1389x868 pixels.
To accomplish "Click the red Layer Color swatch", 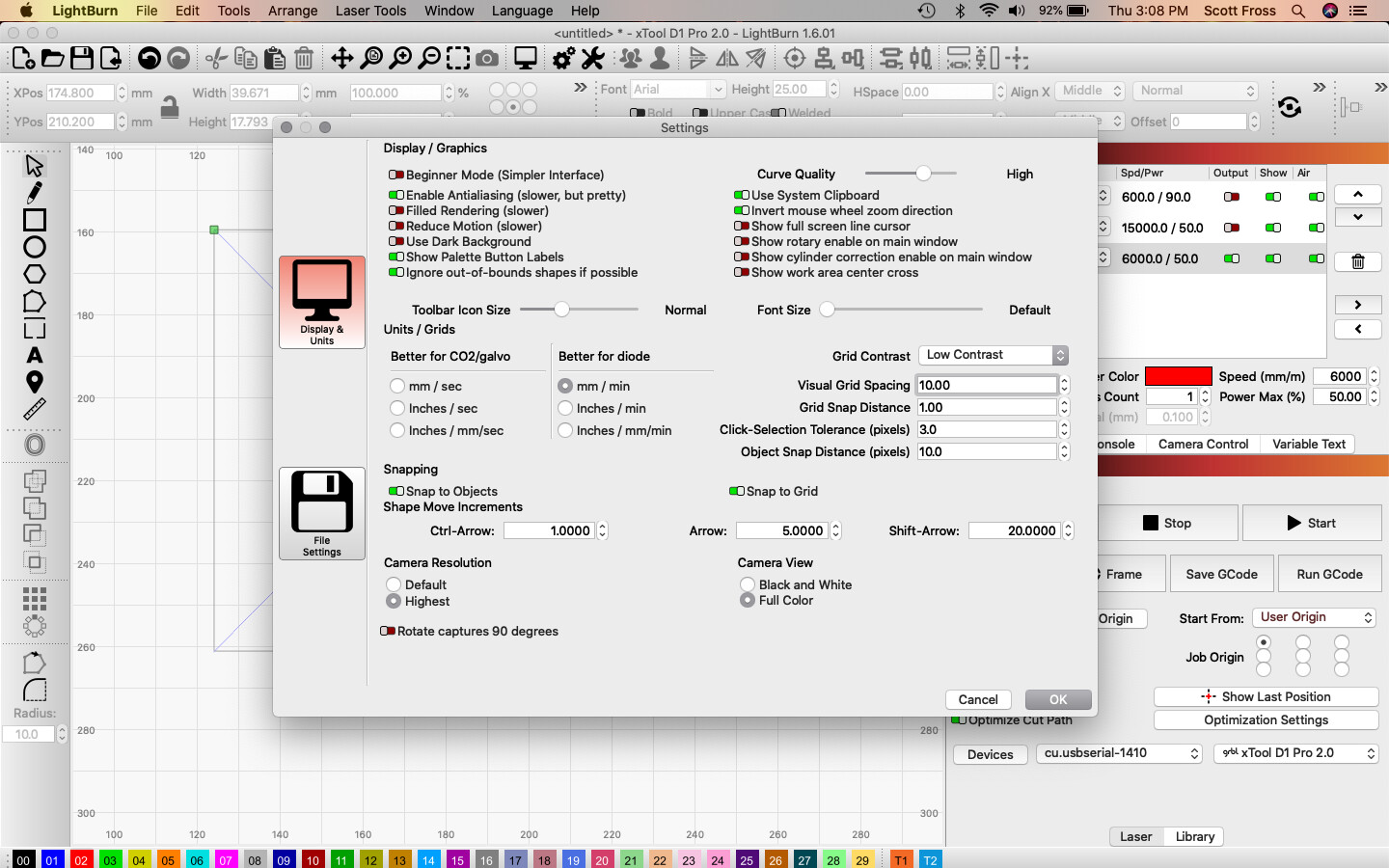I will [1178, 376].
